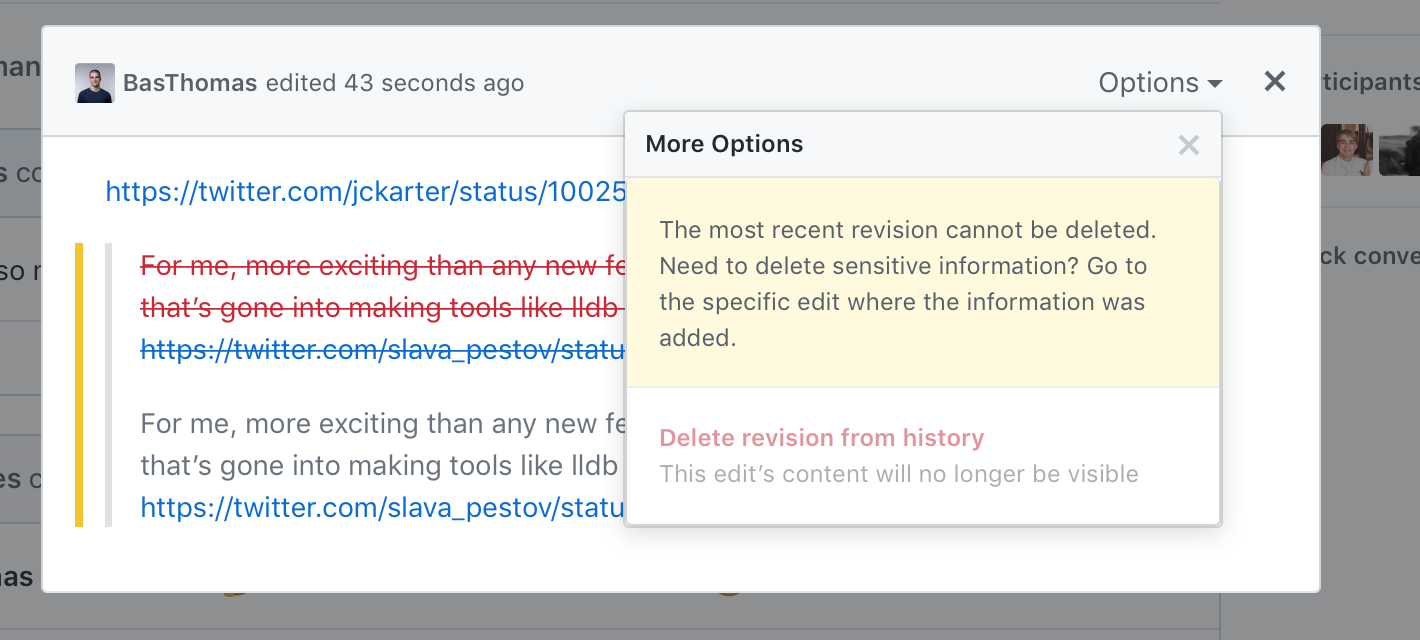This screenshot has width=1420, height=640.
Task: Click the yellow revision highlight bar
Action: click(79, 385)
